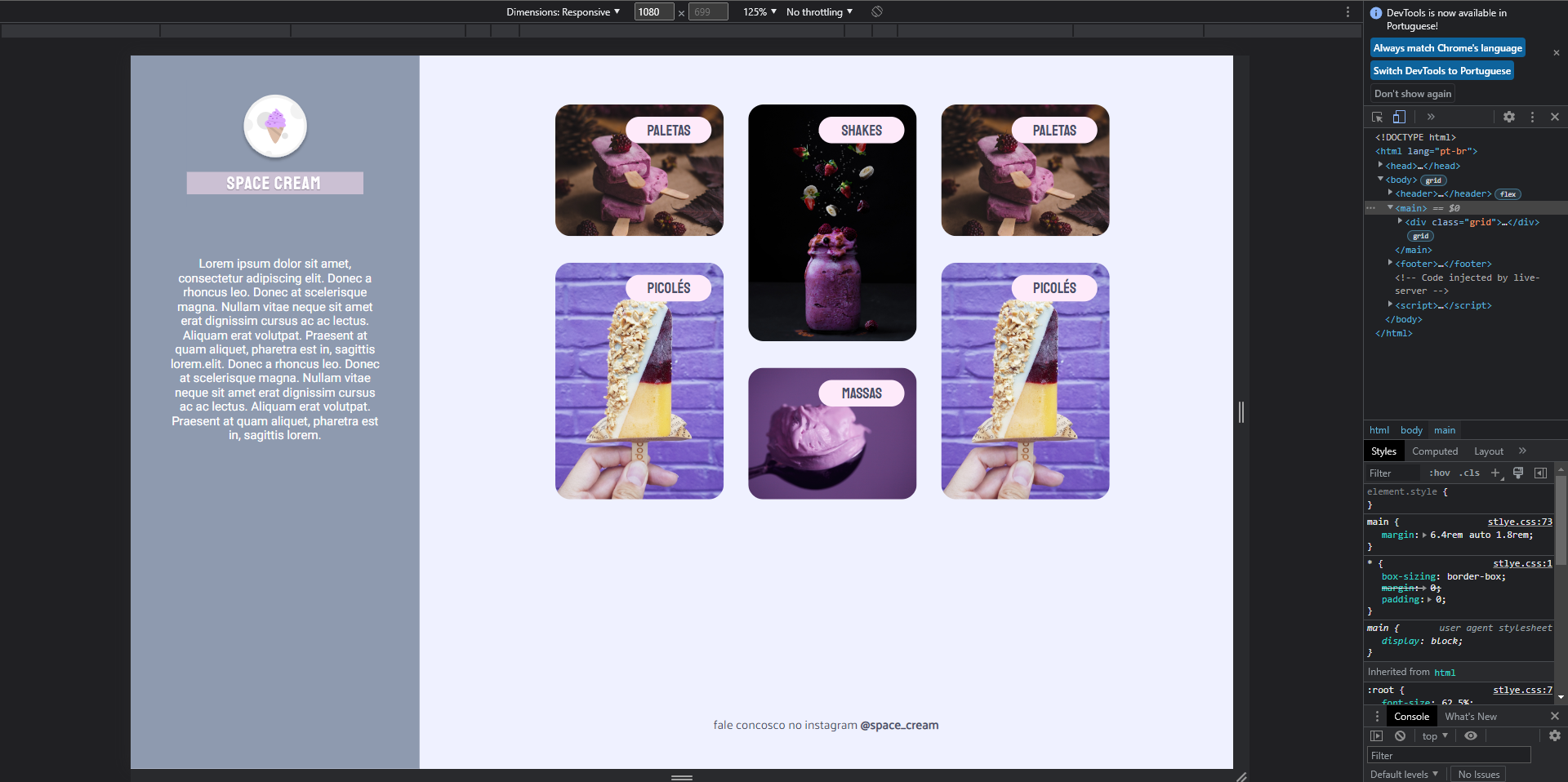The height and width of the screenshot is (782, 1568).
Task: Toggle the :hov element state button
Action: click(1439, 473)
